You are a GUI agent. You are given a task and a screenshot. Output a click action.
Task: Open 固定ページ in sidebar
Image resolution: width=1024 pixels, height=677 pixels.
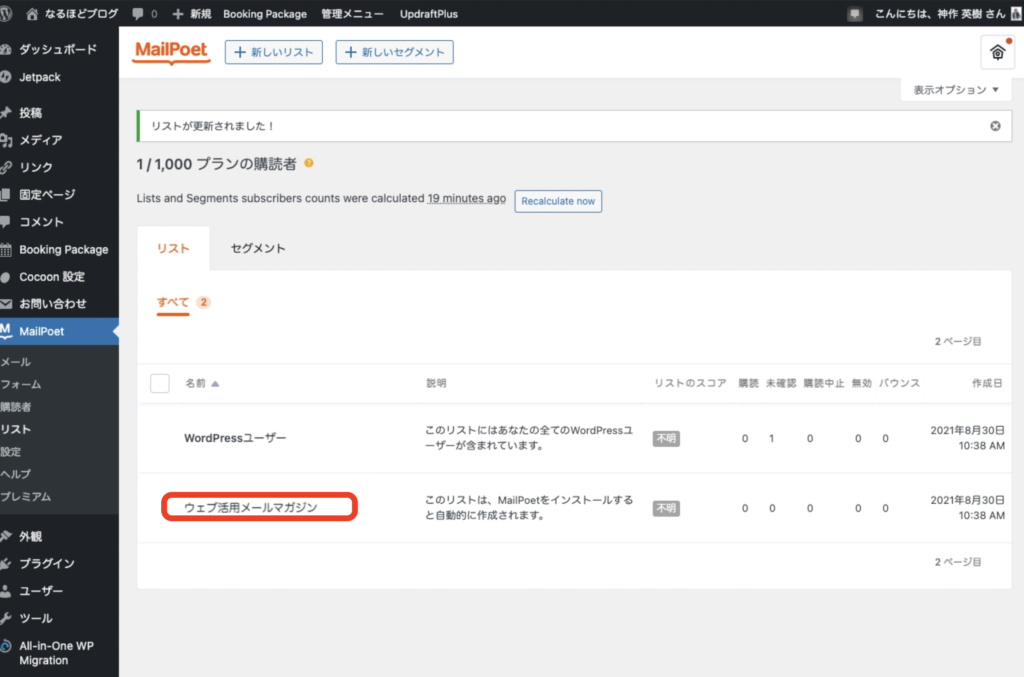pyautogui.click(x=47, y=195)
